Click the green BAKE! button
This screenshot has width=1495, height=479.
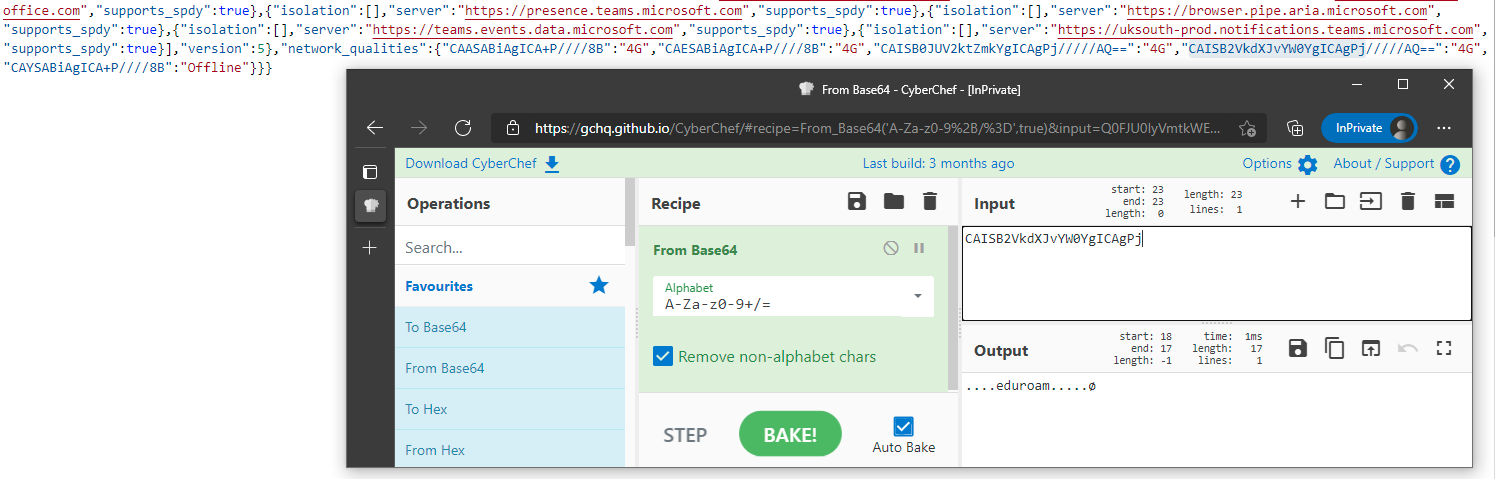pos(790,434)
